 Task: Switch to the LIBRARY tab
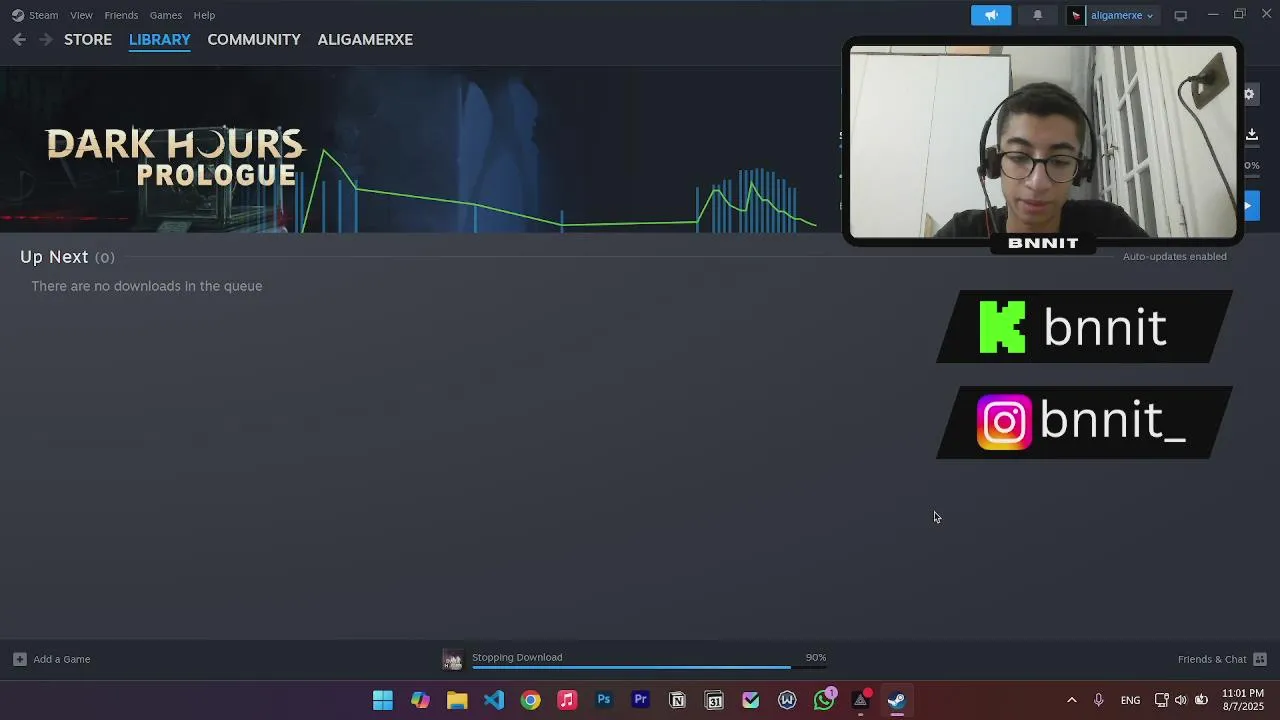pyautogui.click(x=160, y=40)
